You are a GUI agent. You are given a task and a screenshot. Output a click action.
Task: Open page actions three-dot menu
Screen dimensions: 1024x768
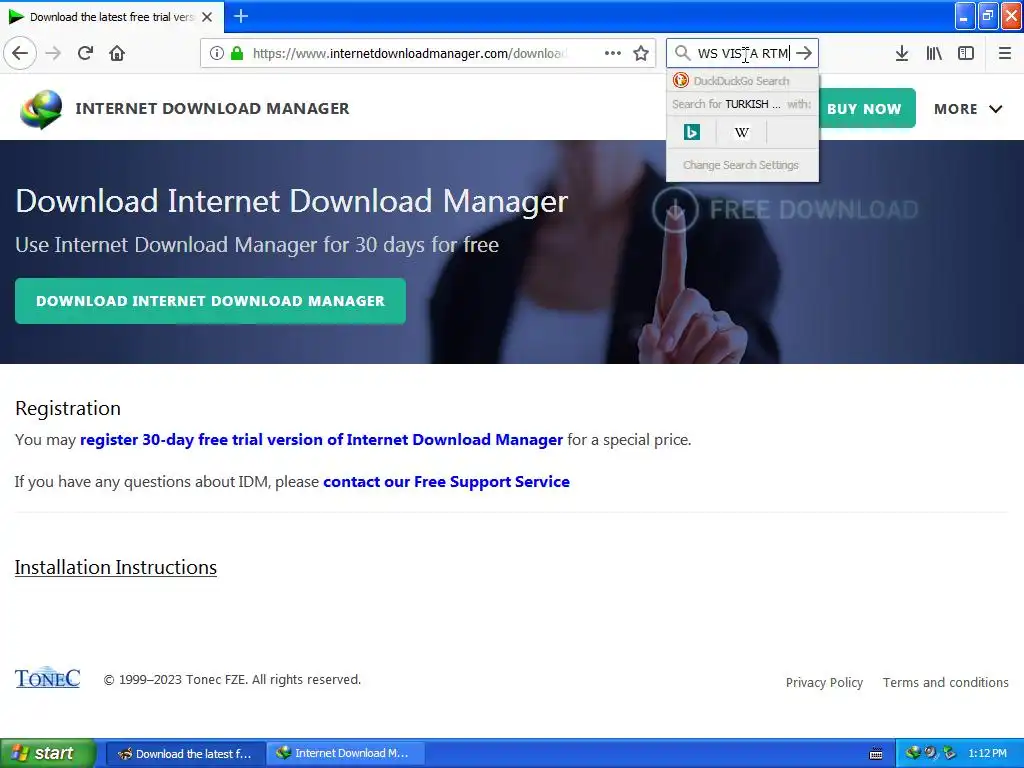613,53
